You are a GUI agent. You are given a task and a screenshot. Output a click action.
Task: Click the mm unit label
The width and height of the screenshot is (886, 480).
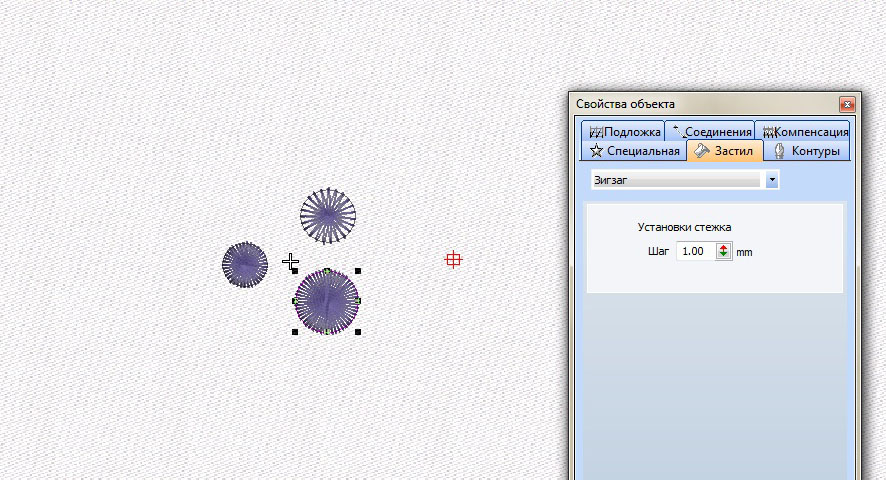point(744,252)
